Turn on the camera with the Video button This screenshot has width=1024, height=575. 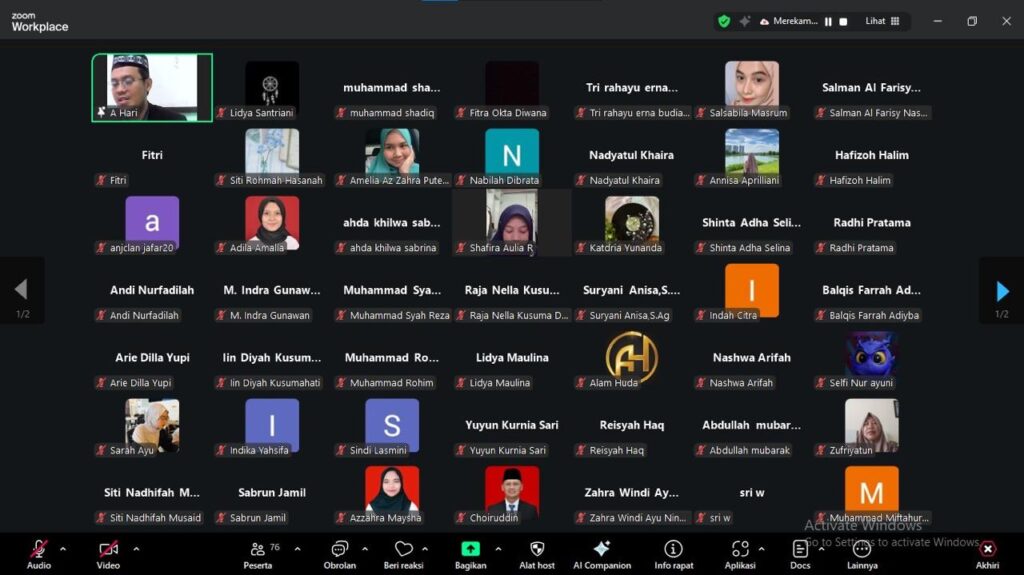point(108,550)
